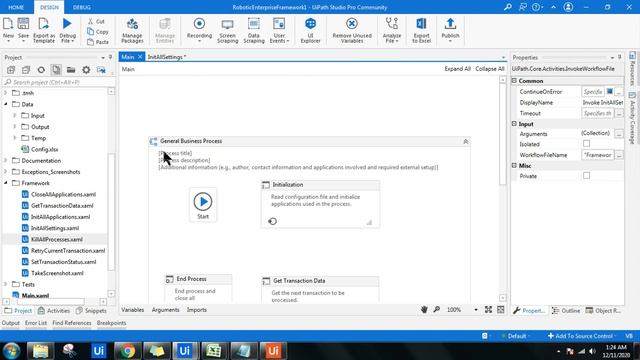Click Expand All in Project panel toolbar
Image resolution: width=640 pixels, height=360 pixels.
click(x=11, y=70)
